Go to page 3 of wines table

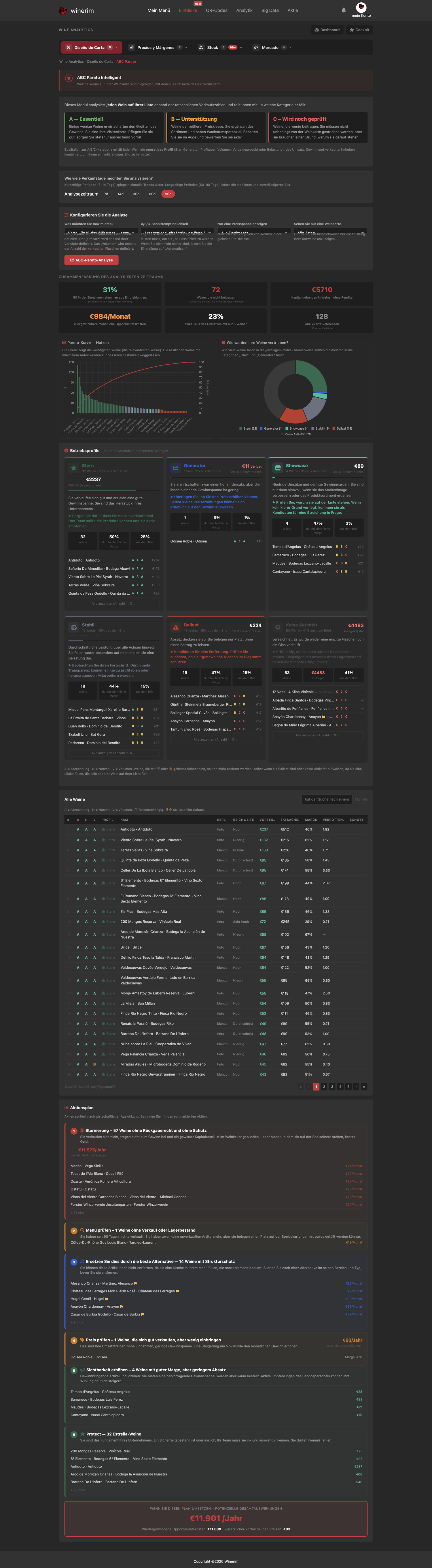tap(332, 1087)
